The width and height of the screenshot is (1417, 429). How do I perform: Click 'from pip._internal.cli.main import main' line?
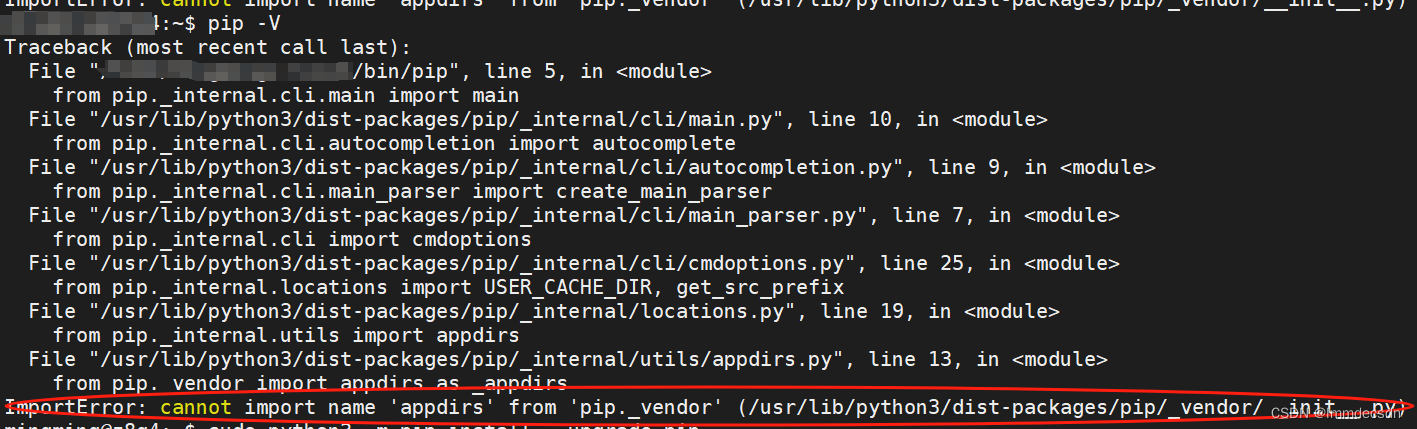click(x=286, y=95)
